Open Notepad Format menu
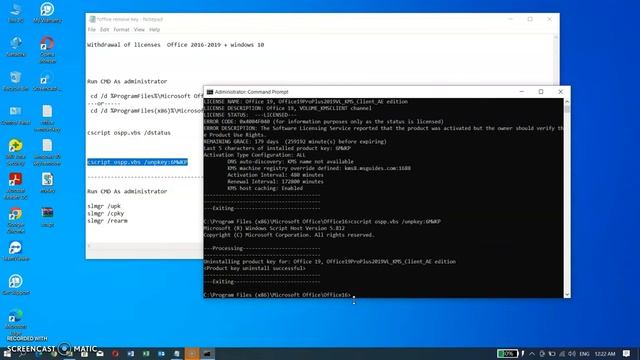Viewport: 640px width, 360px height. [x=121, y=30]
